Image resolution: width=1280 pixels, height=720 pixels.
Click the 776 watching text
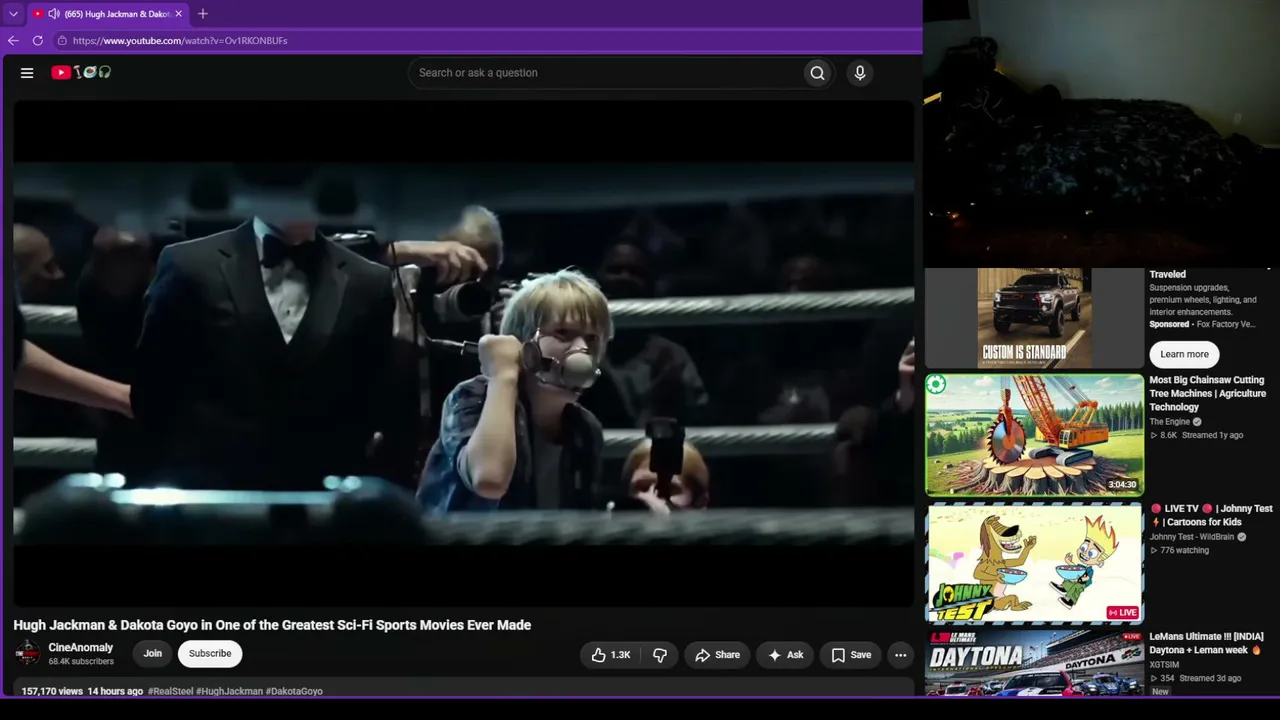(x=1185, y=550)
